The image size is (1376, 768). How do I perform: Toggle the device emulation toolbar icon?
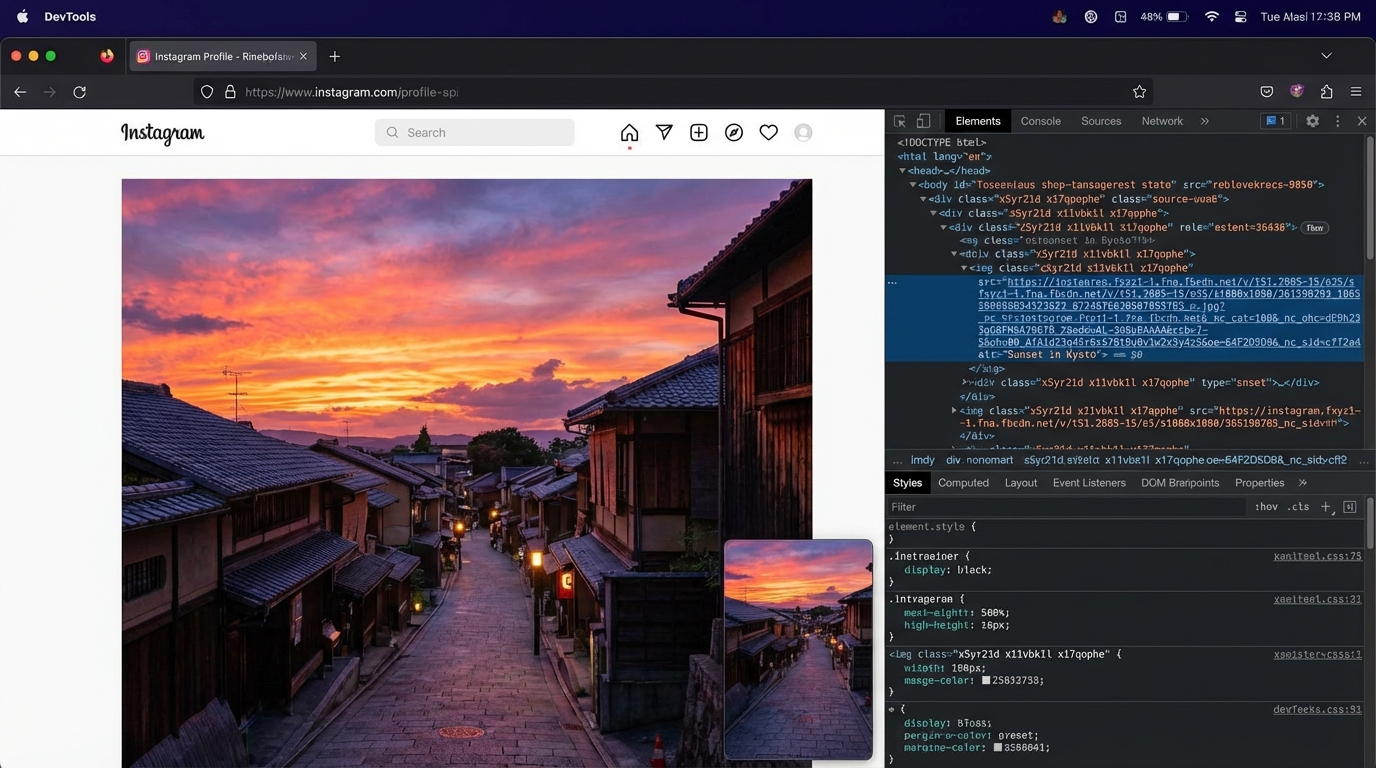(922, 120)
